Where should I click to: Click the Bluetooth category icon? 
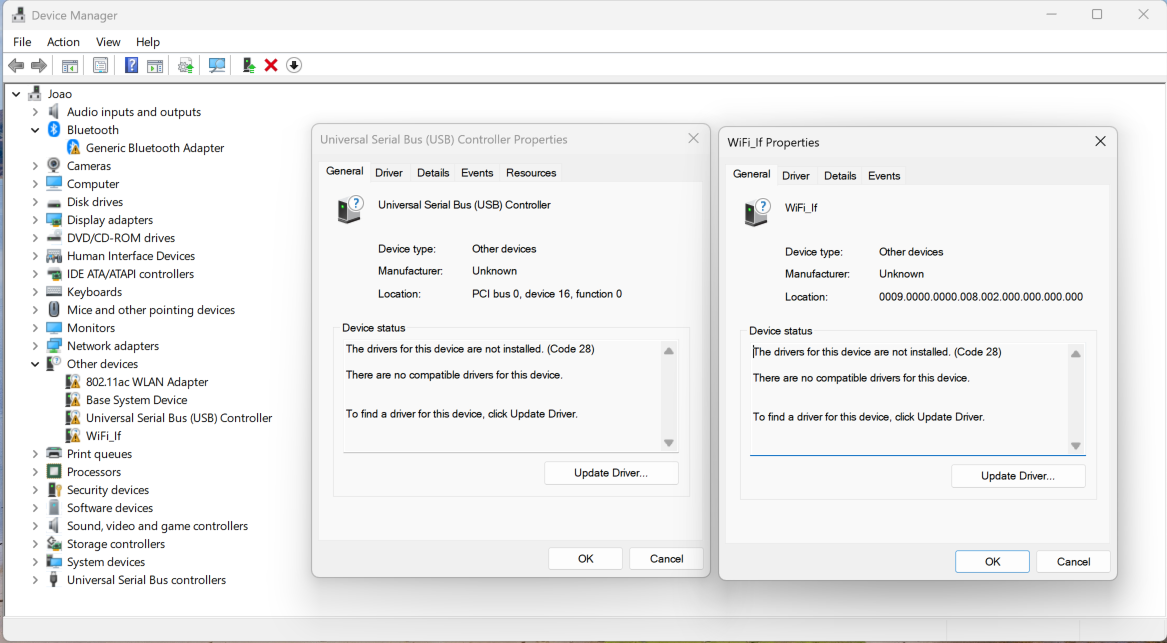point(54,129)
